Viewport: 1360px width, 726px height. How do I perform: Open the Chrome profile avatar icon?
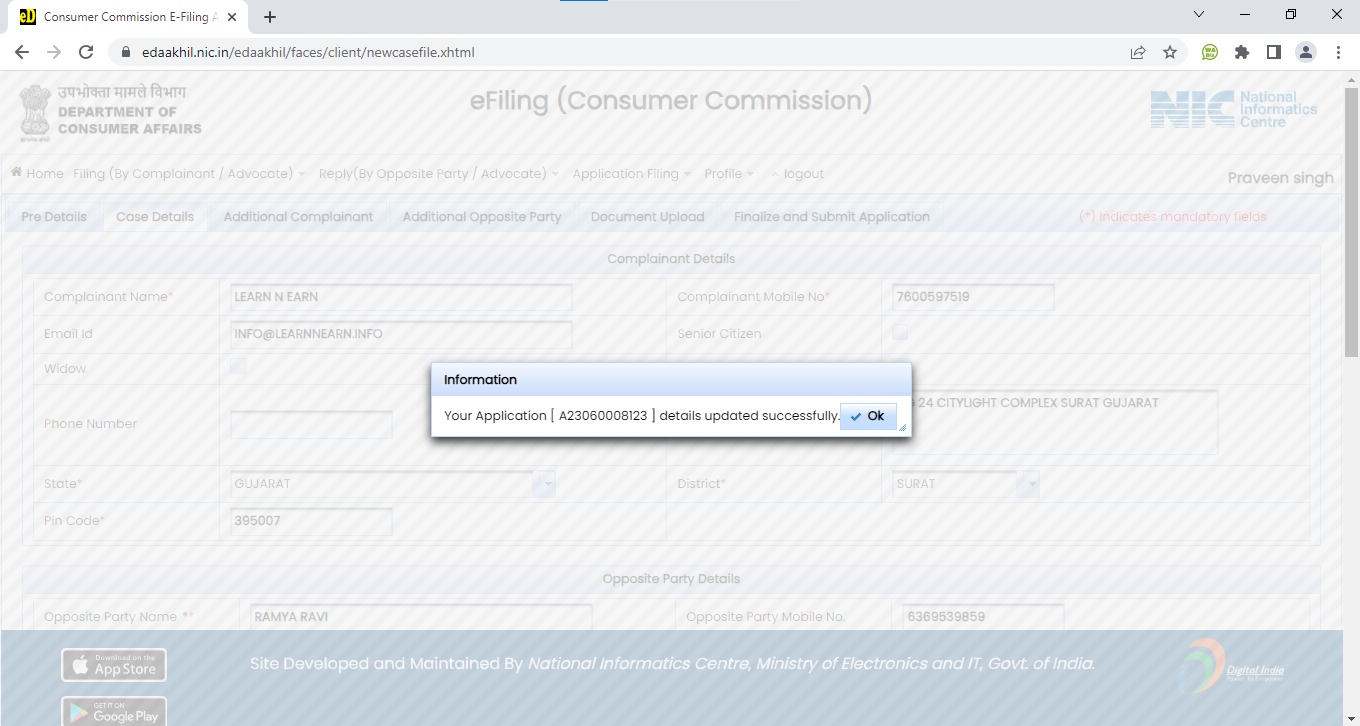point(1306,52)
